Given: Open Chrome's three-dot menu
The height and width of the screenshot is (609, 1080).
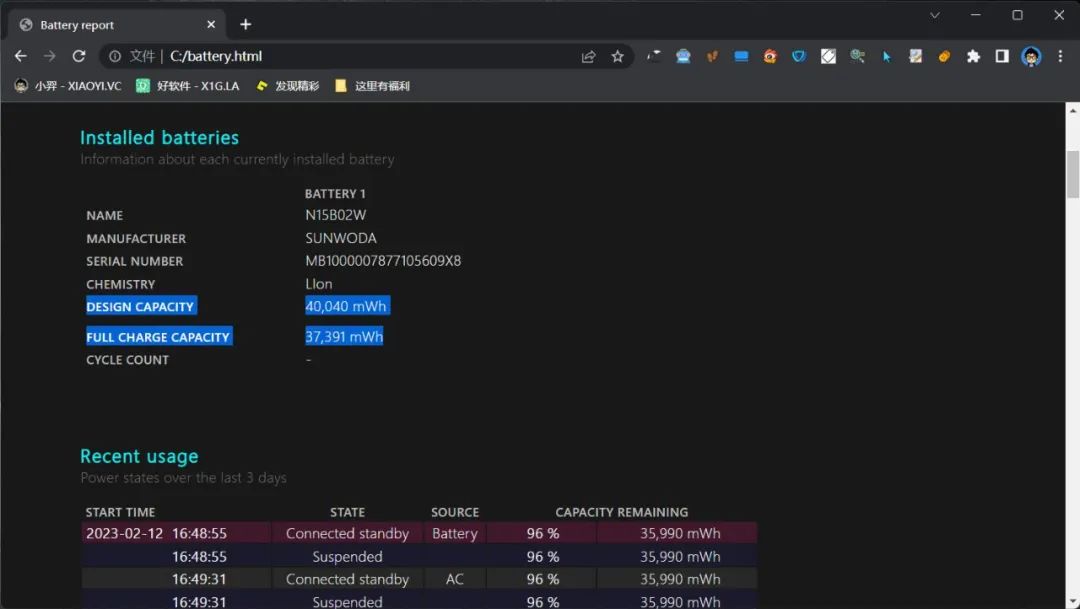Looking at the screenshot, I should tap(1060, 57).
